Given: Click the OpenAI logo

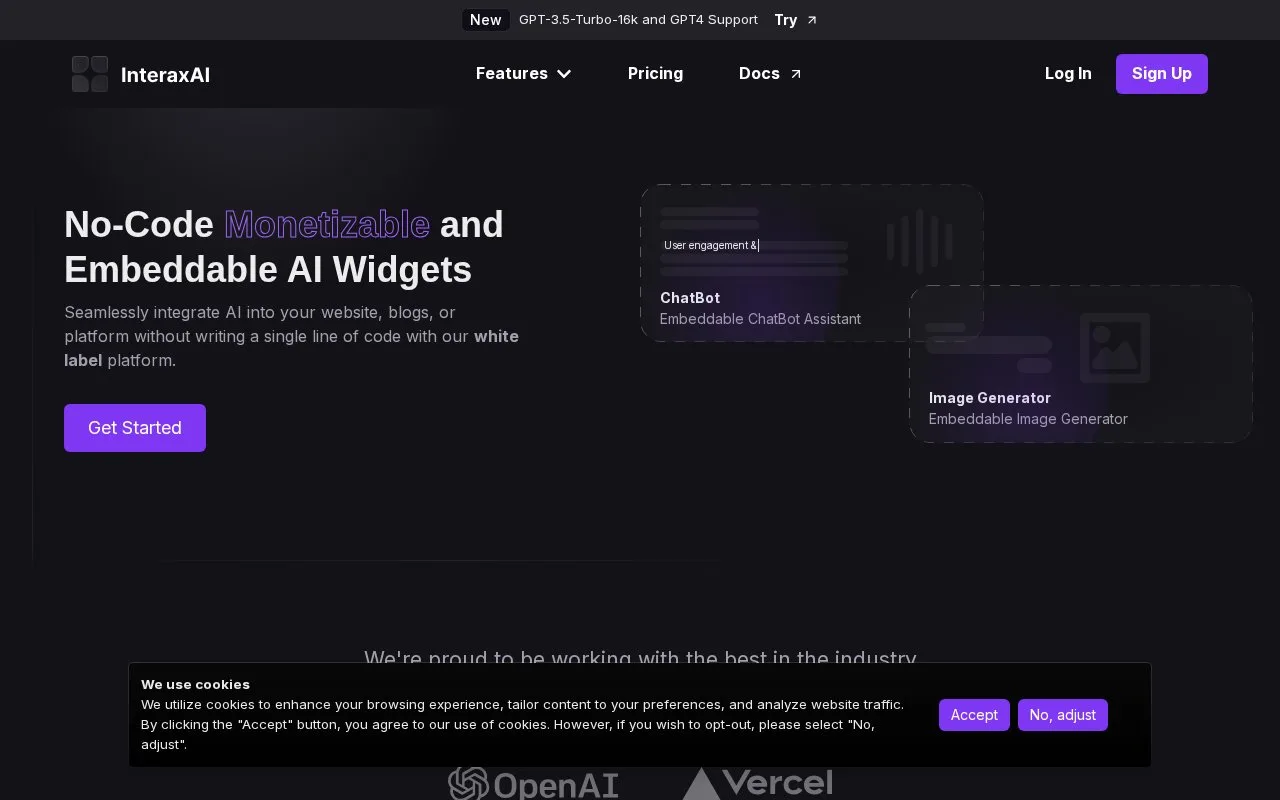Looking at the screenshot, I should pyautogui.click(x=533, y=784).
